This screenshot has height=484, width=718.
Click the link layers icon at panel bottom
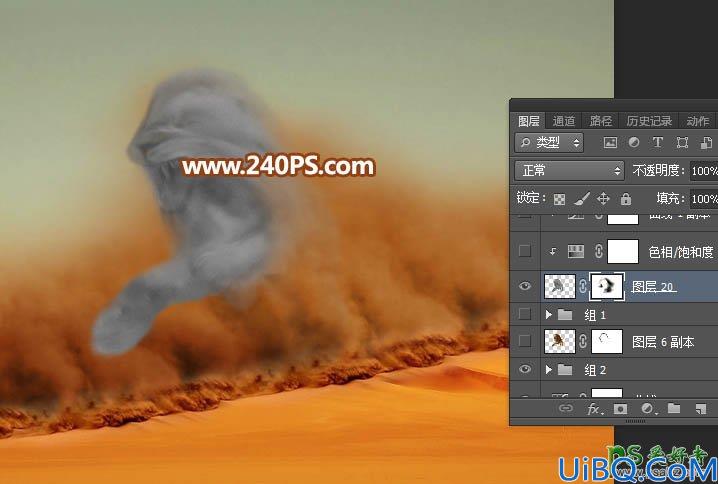point(566,408)
